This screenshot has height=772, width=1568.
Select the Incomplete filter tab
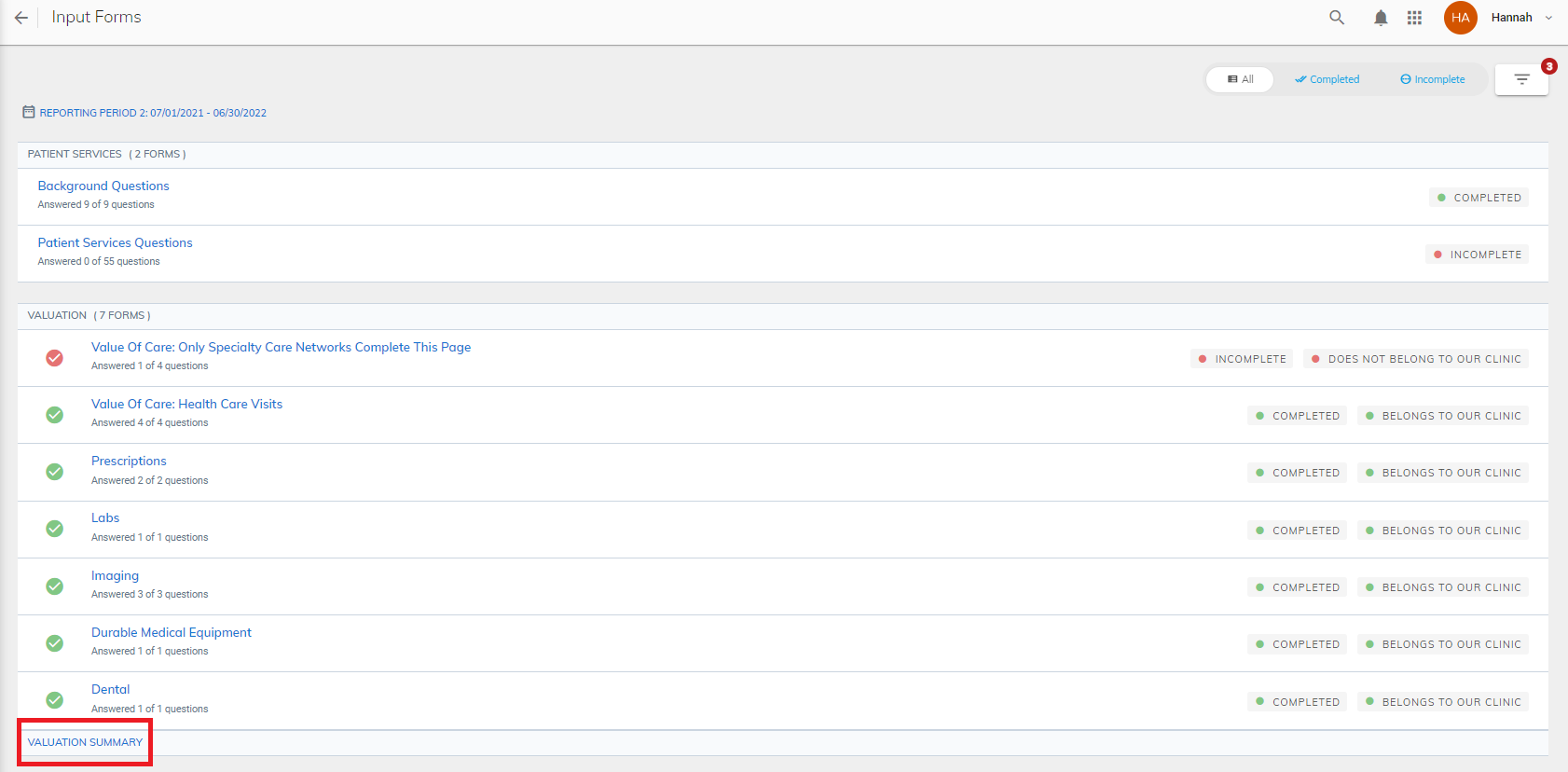pyautogui.click(x=1432, y=79)
